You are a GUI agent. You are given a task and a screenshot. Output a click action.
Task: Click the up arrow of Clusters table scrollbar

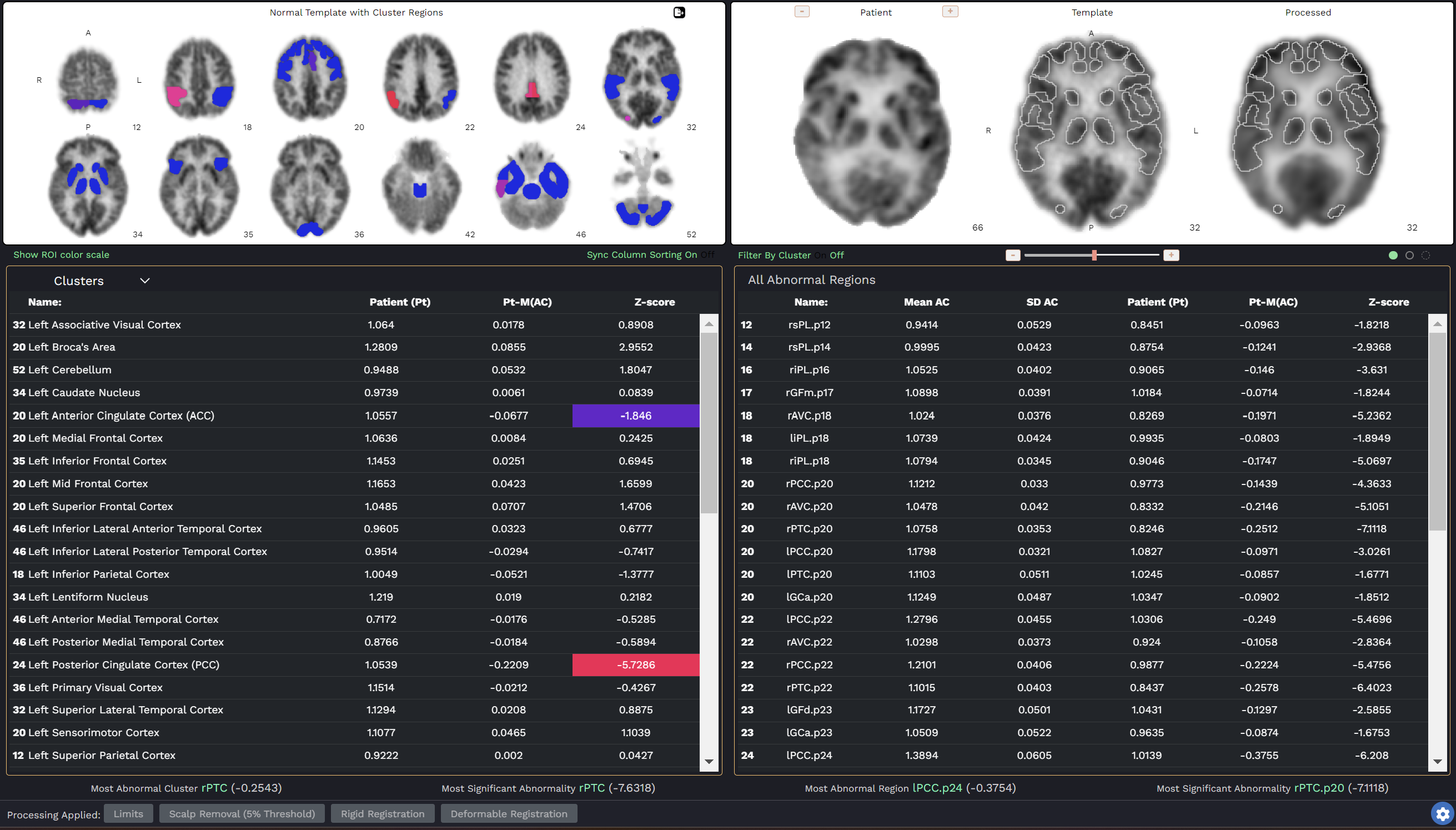coord(709,324)
